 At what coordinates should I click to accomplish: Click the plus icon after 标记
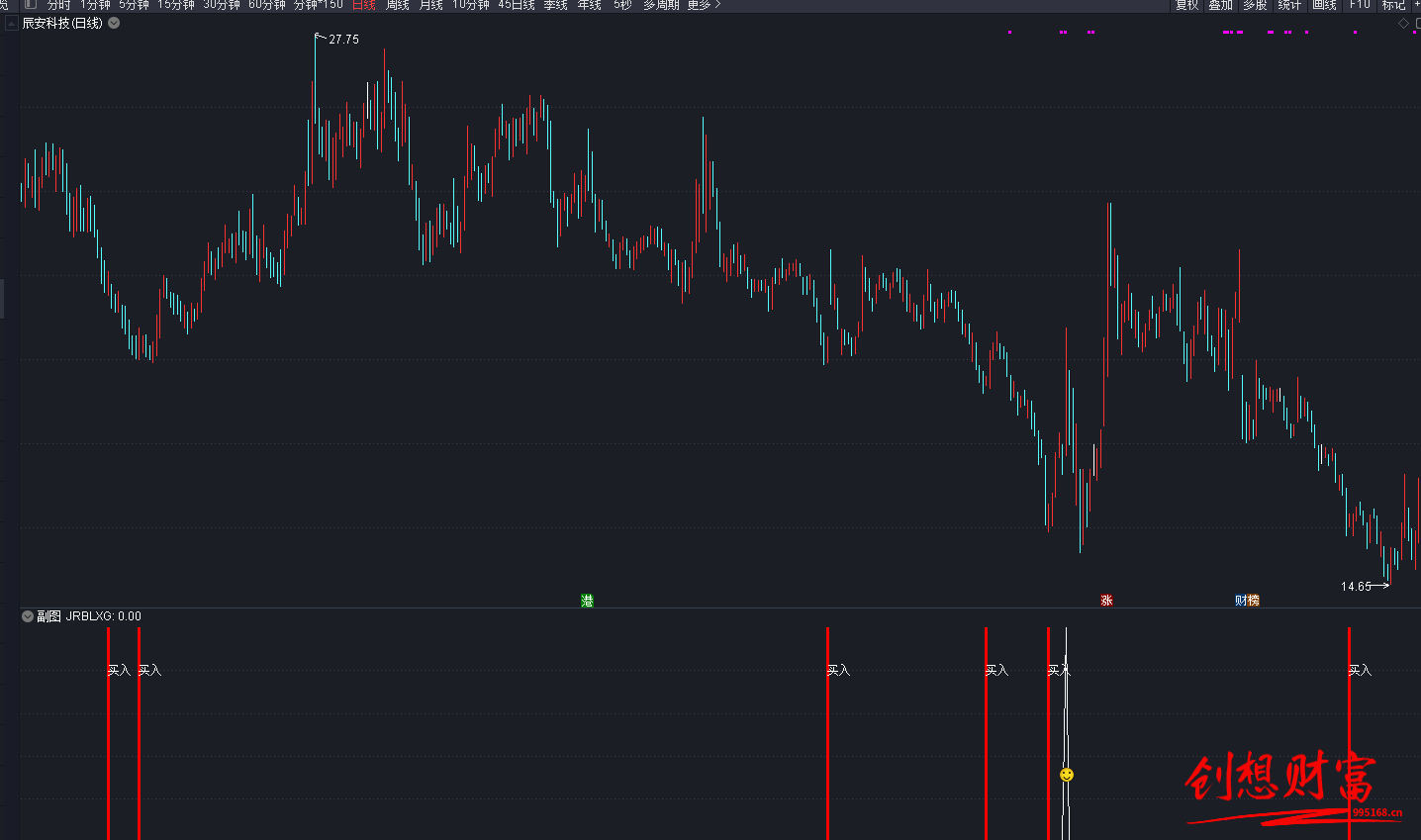coord(1416,5)
